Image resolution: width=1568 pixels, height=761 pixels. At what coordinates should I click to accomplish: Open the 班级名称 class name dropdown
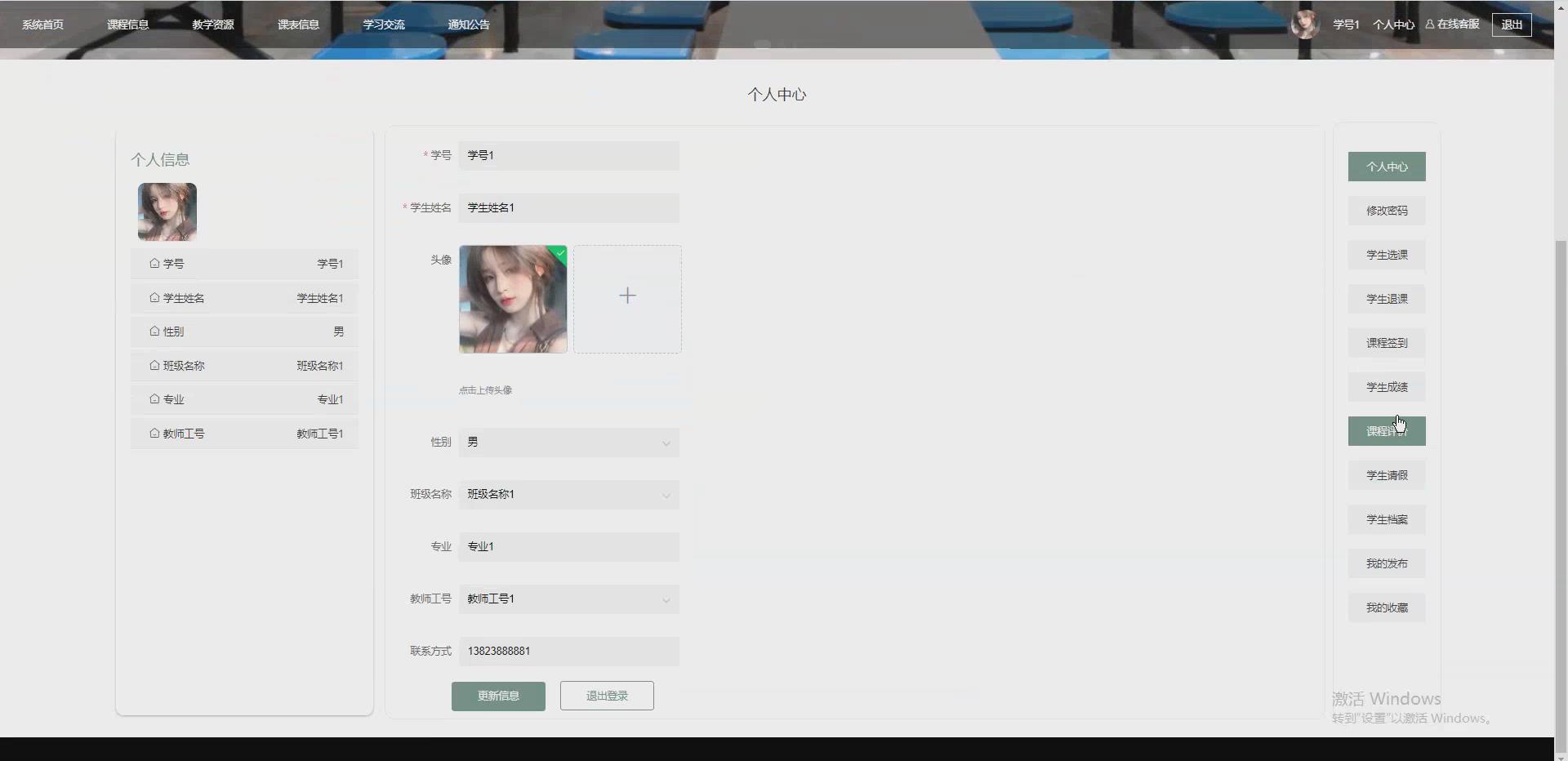(x=666, y=495)
